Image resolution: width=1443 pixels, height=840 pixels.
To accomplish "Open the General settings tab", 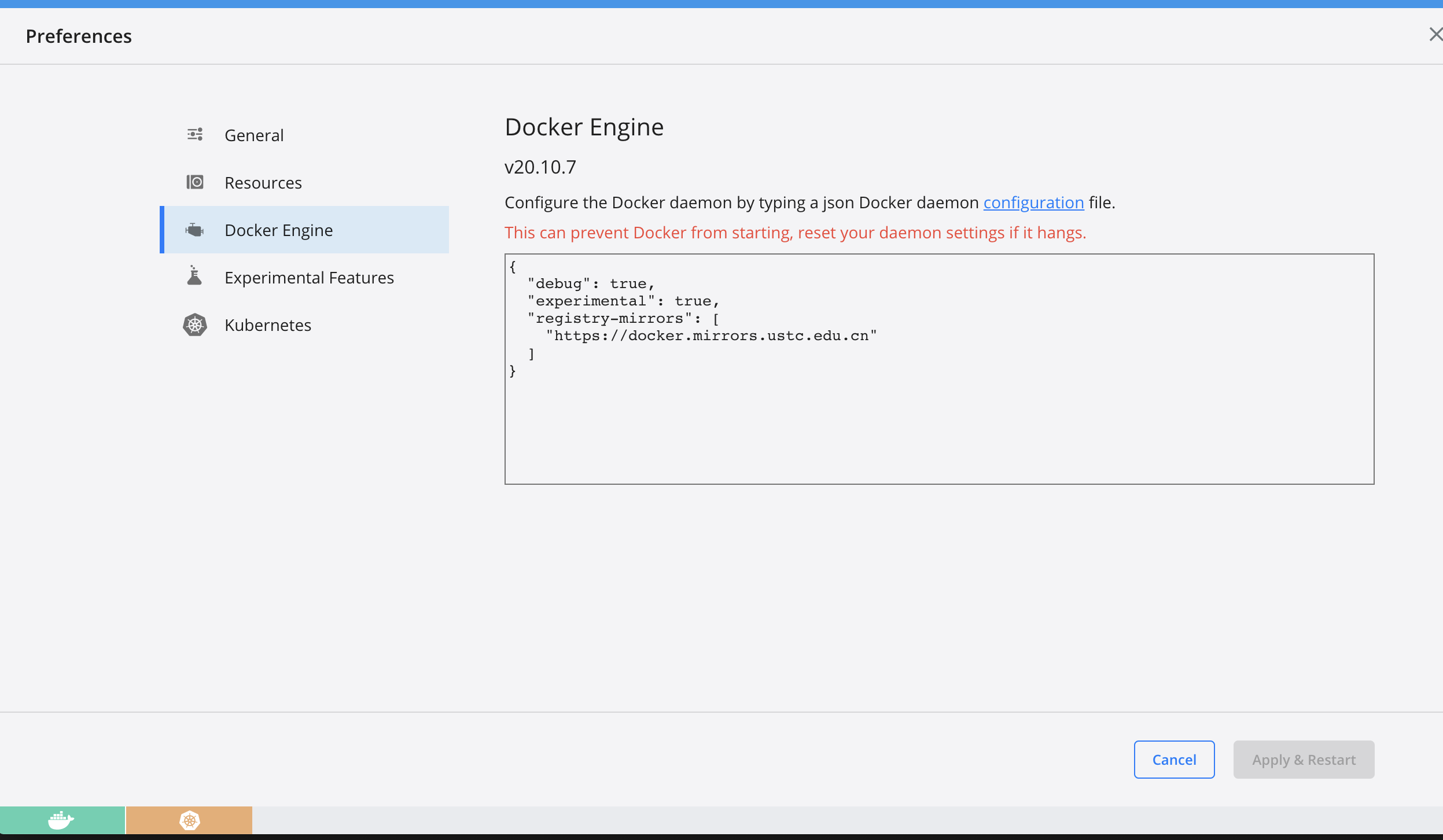I will (x=304, y=135).
